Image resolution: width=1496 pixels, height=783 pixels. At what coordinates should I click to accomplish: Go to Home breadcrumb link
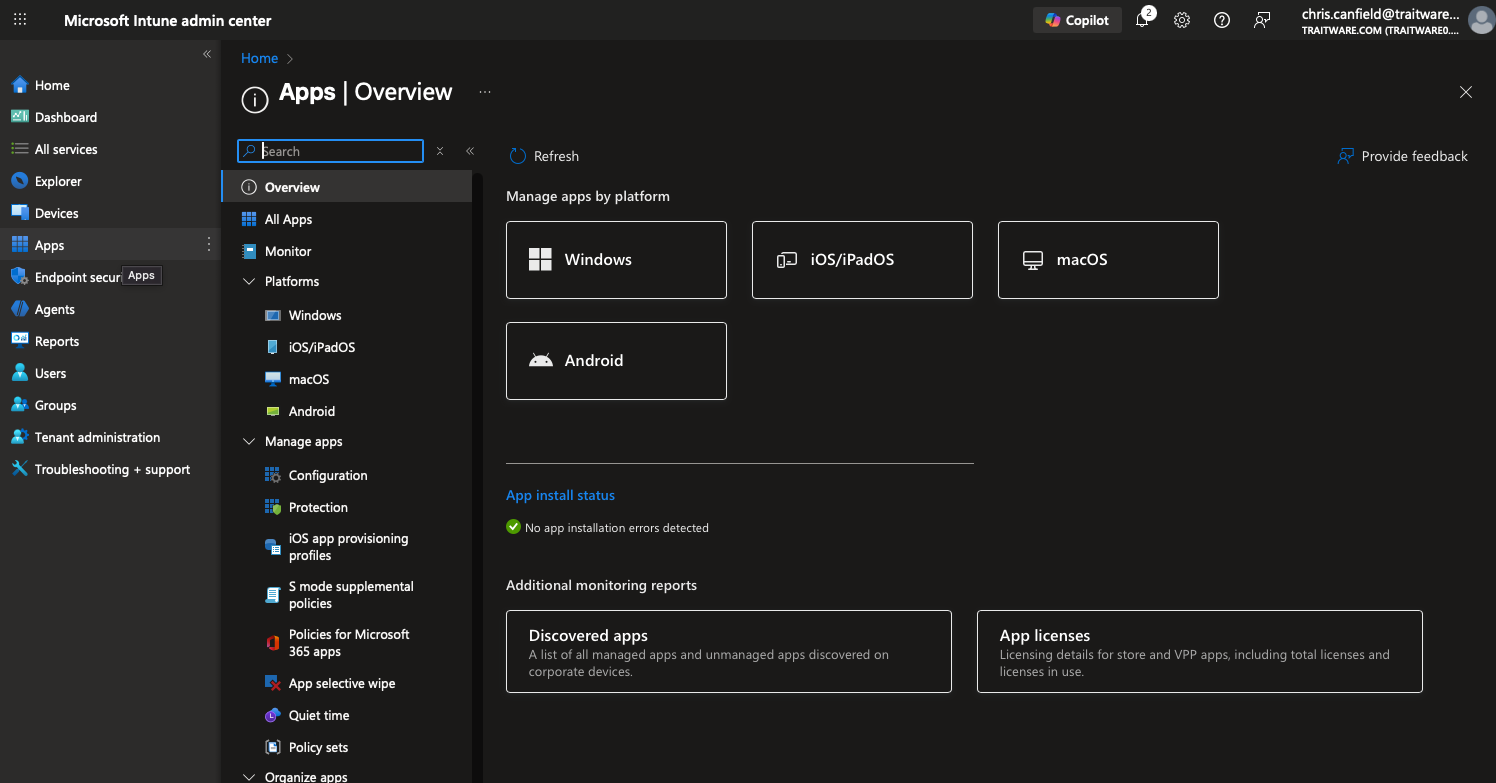click(x=259, y=59)
